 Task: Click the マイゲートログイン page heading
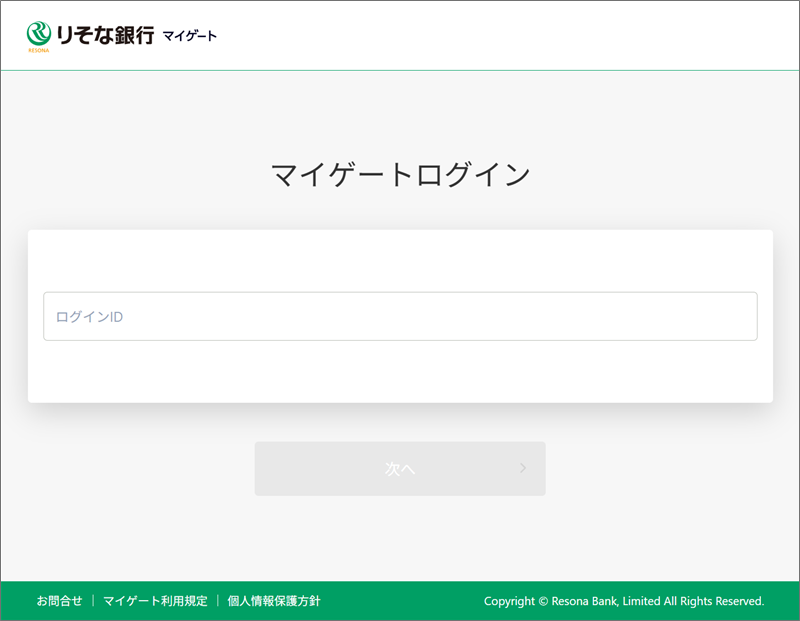[x=400, y=175]
